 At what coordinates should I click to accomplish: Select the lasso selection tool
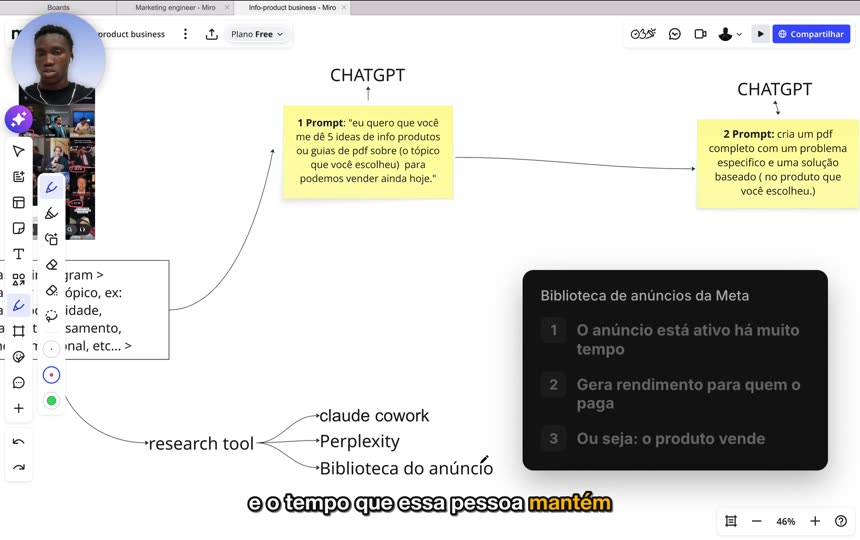coord(52,316)
